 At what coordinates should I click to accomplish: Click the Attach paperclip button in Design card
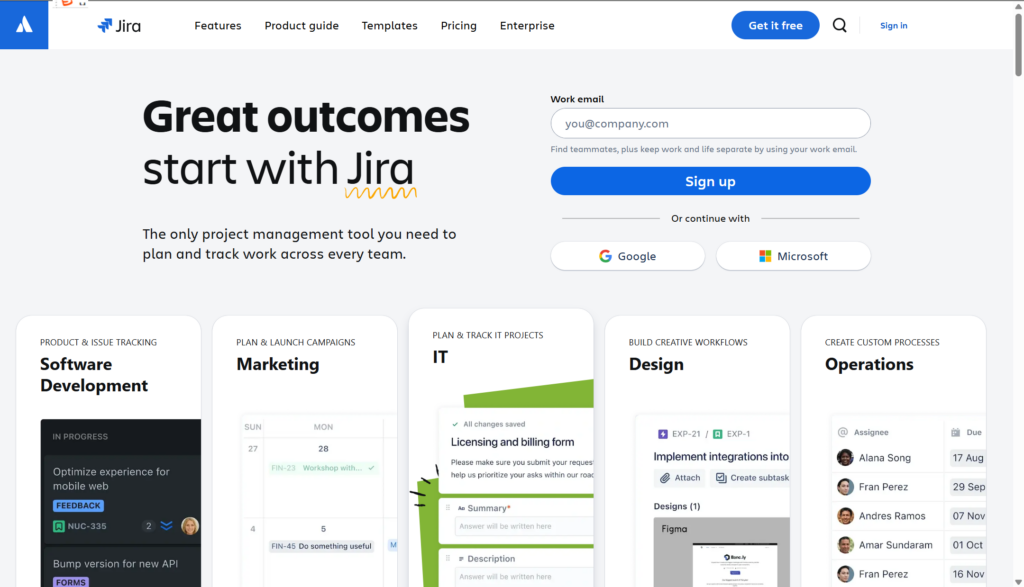[680, 478]
